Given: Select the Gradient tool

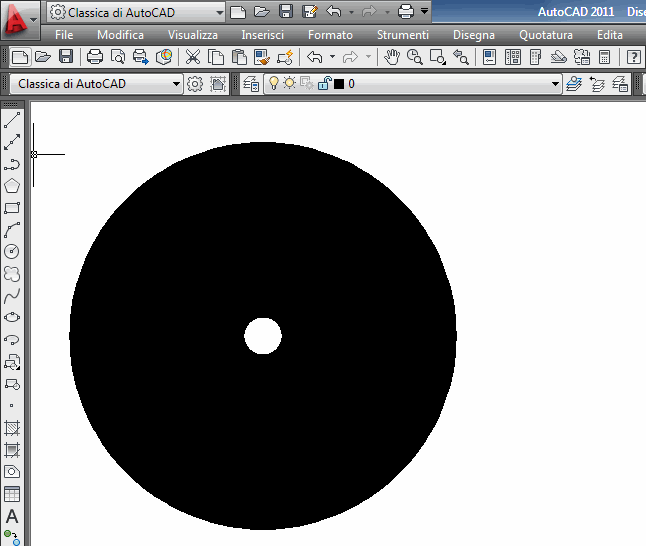Looking at the screenshot, I should [12, 450].
